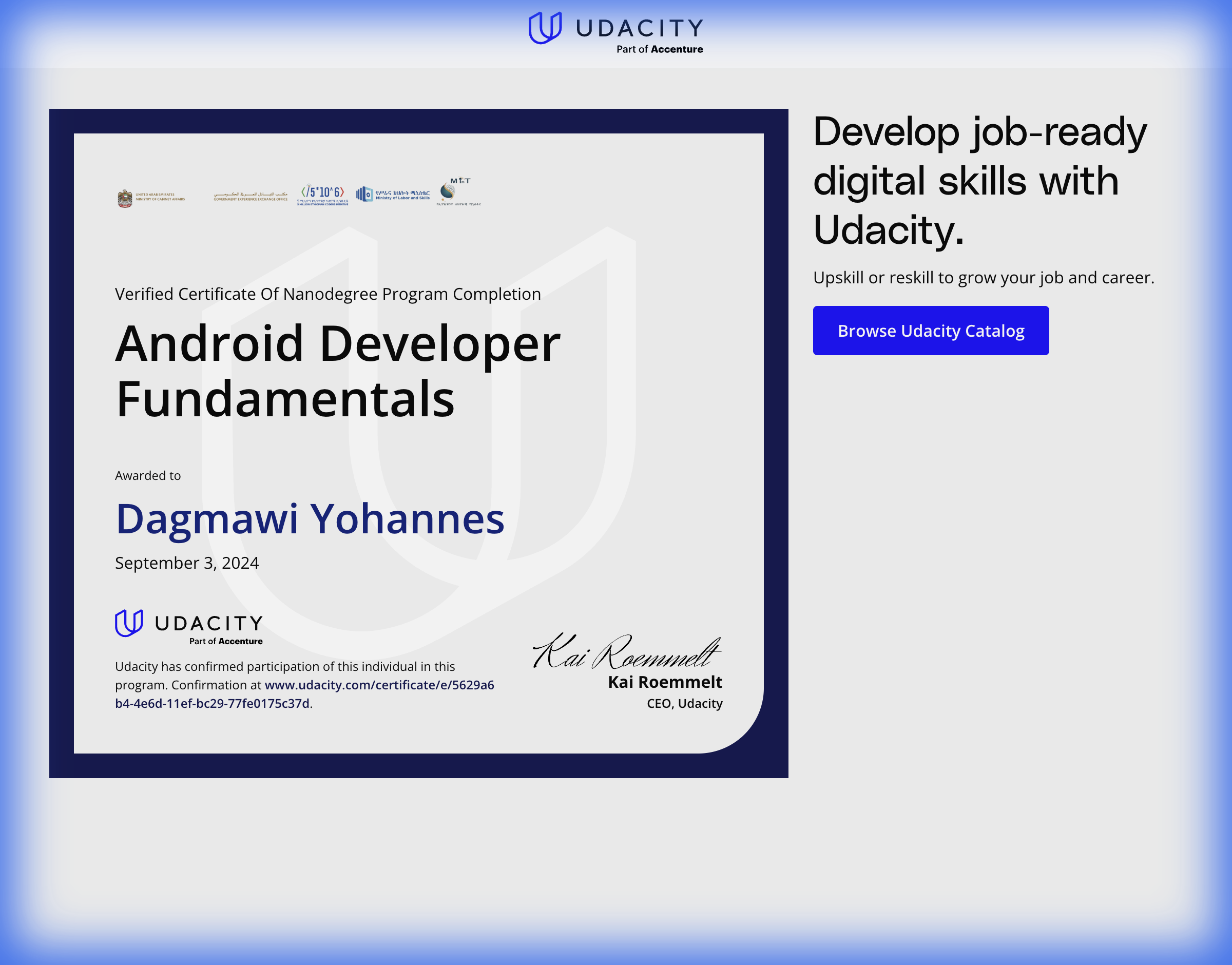Click the bold 'Kai Roemmelt' name text
Image resolution: width=1232 pixels, height=965 pixels.
[x=665, y=682]
